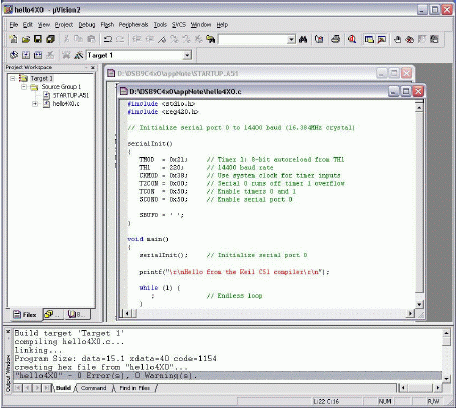This screenshot has width=456, height=408.
Task: Click the binoculars Find icon
Action: tap(303, 39)
